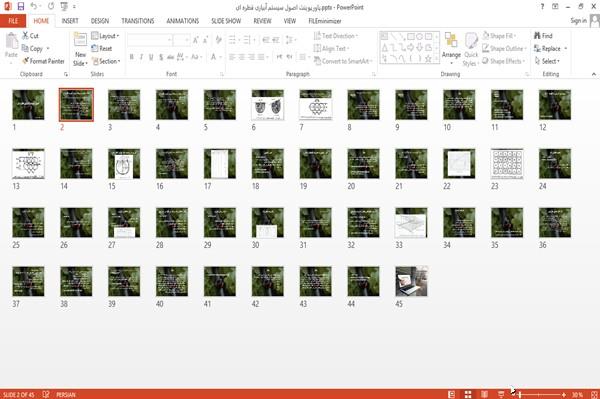Click zoom in plus button
The image size is (600, 399).
[x=564, y=394]
